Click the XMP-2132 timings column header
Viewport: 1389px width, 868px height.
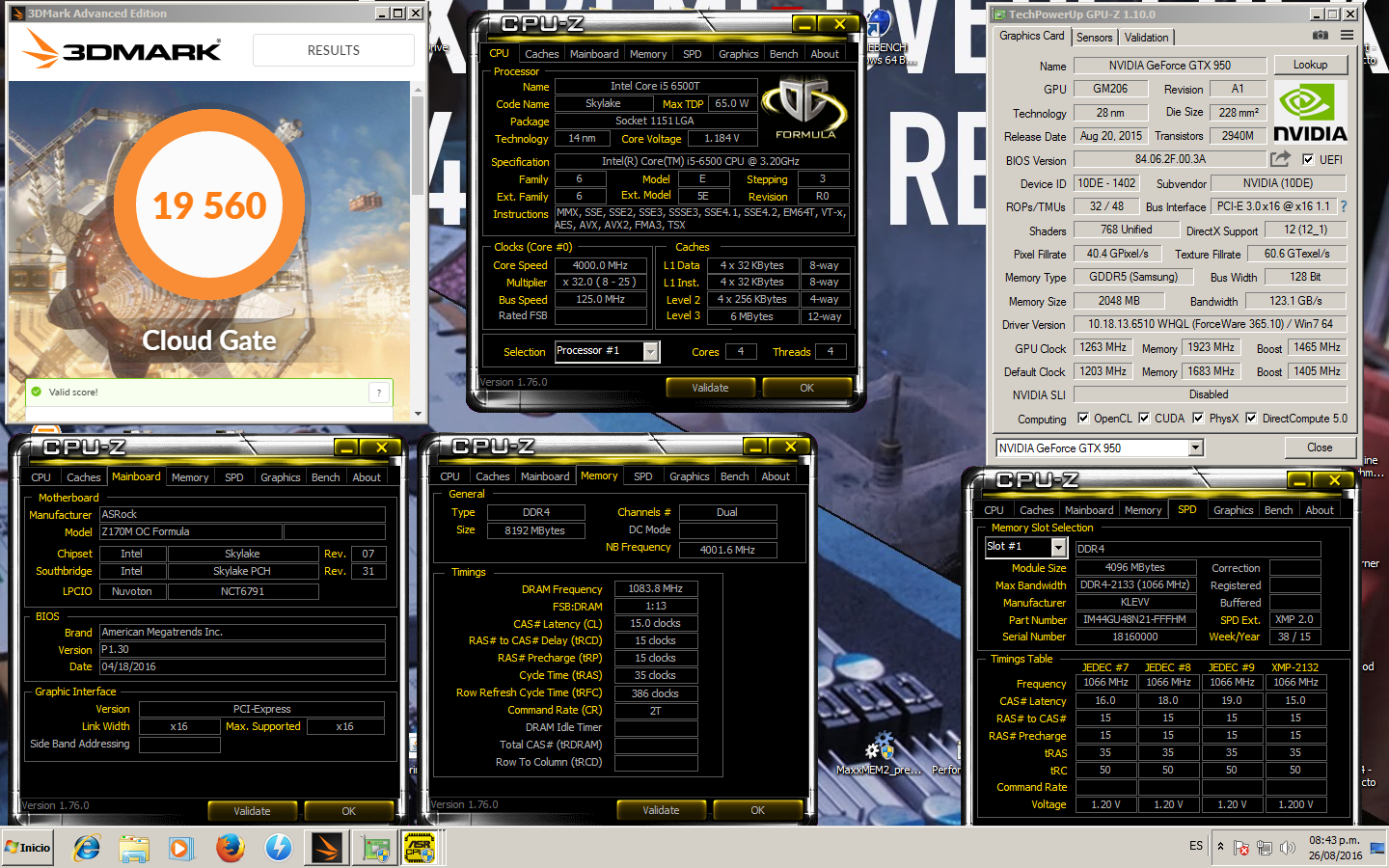(1294, 667)
